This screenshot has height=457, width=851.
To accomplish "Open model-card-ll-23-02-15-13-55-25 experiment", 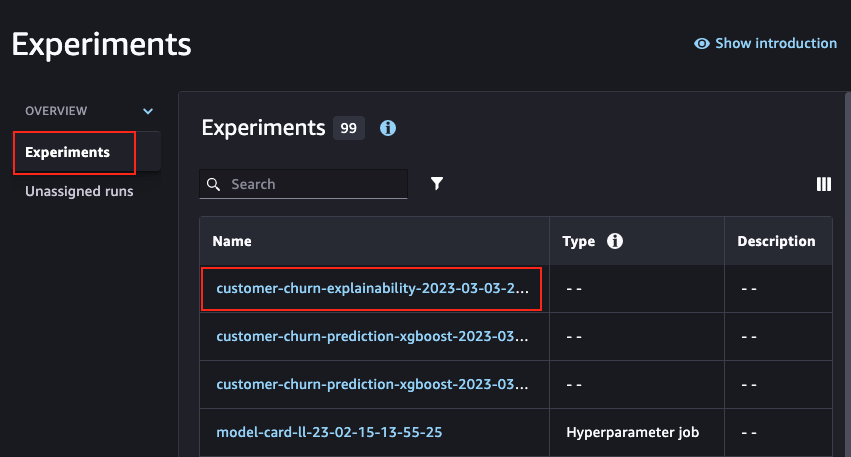I will point(329,432).
